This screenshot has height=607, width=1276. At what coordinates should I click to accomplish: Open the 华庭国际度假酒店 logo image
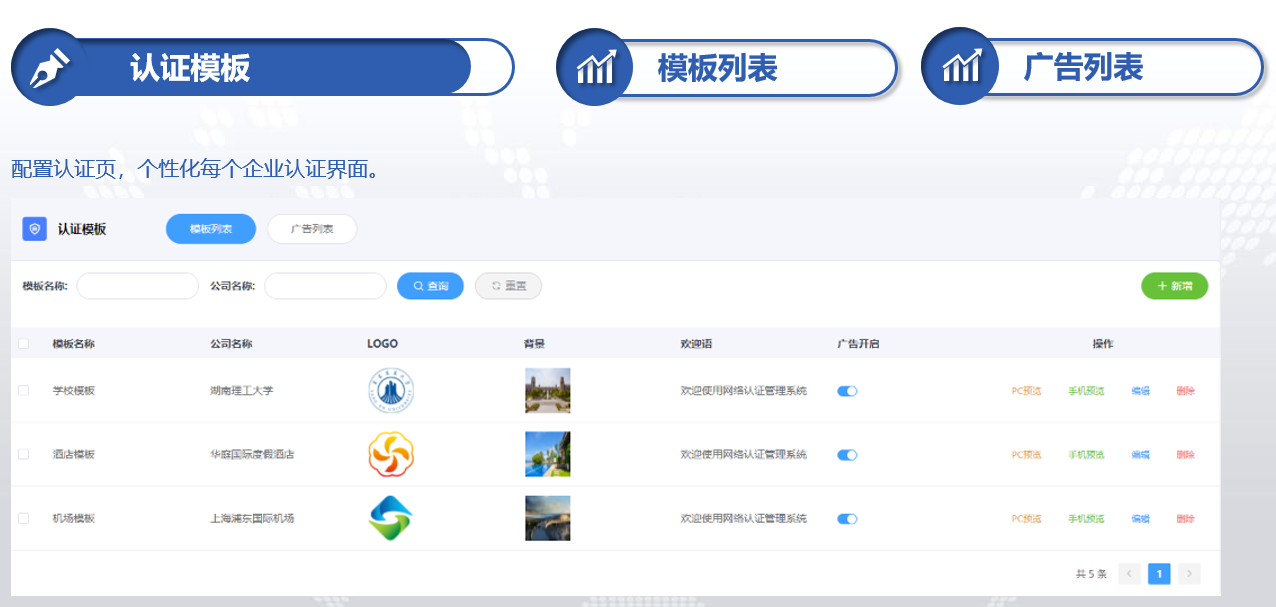[390, 454]
